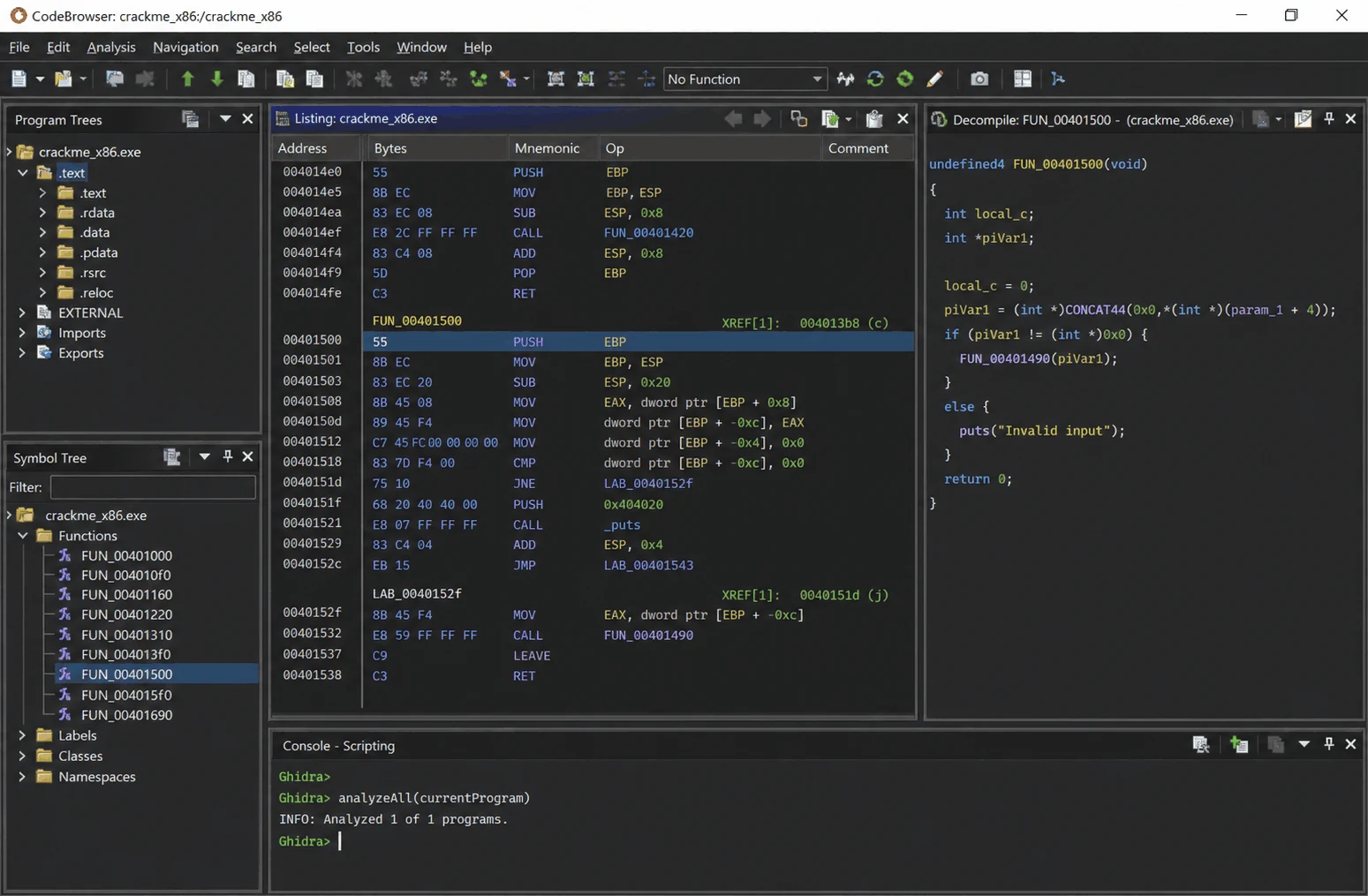Click the notes icon in Decompile header
Screen dimensions: 1368x896
coord(1303,119)
